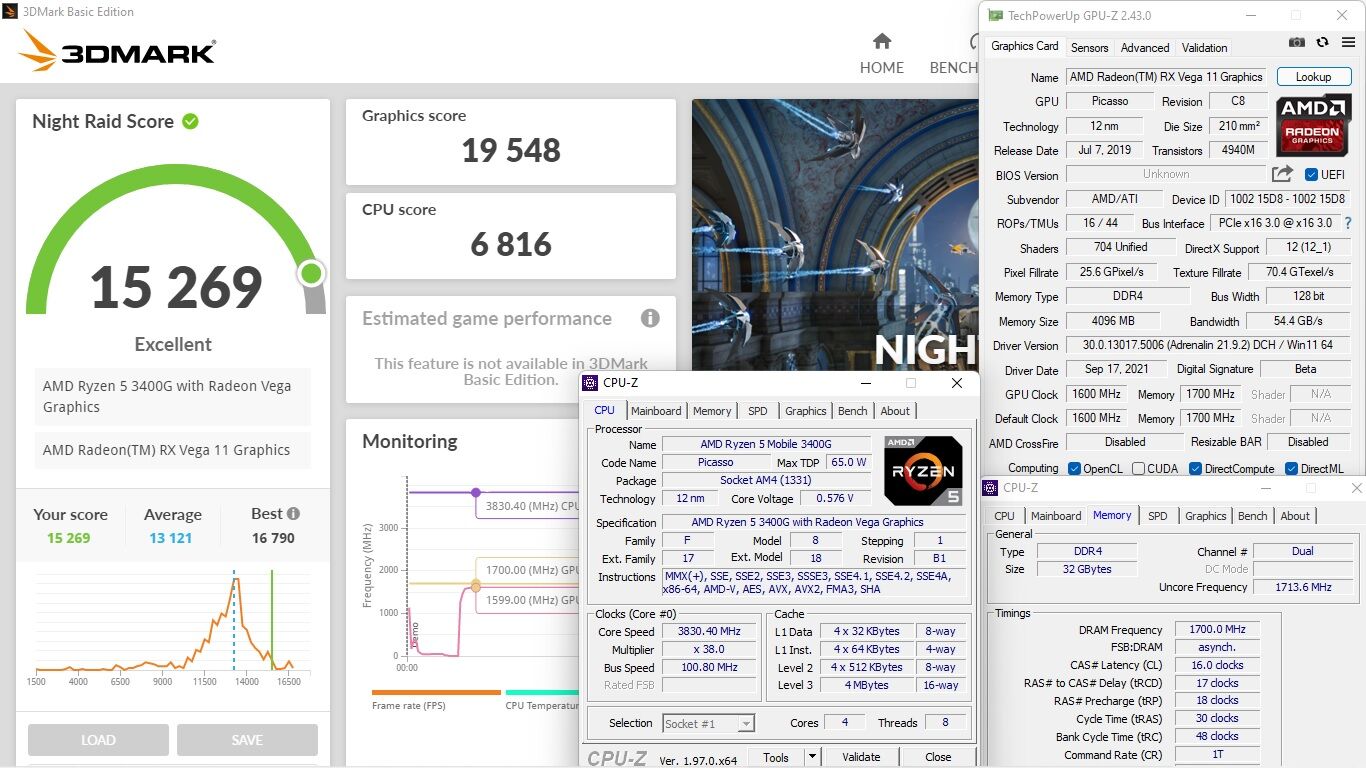Open the Bench tab in CPU-Z Memory window
Screen dimensions: 1366x768
click(x=1253, y=516)
